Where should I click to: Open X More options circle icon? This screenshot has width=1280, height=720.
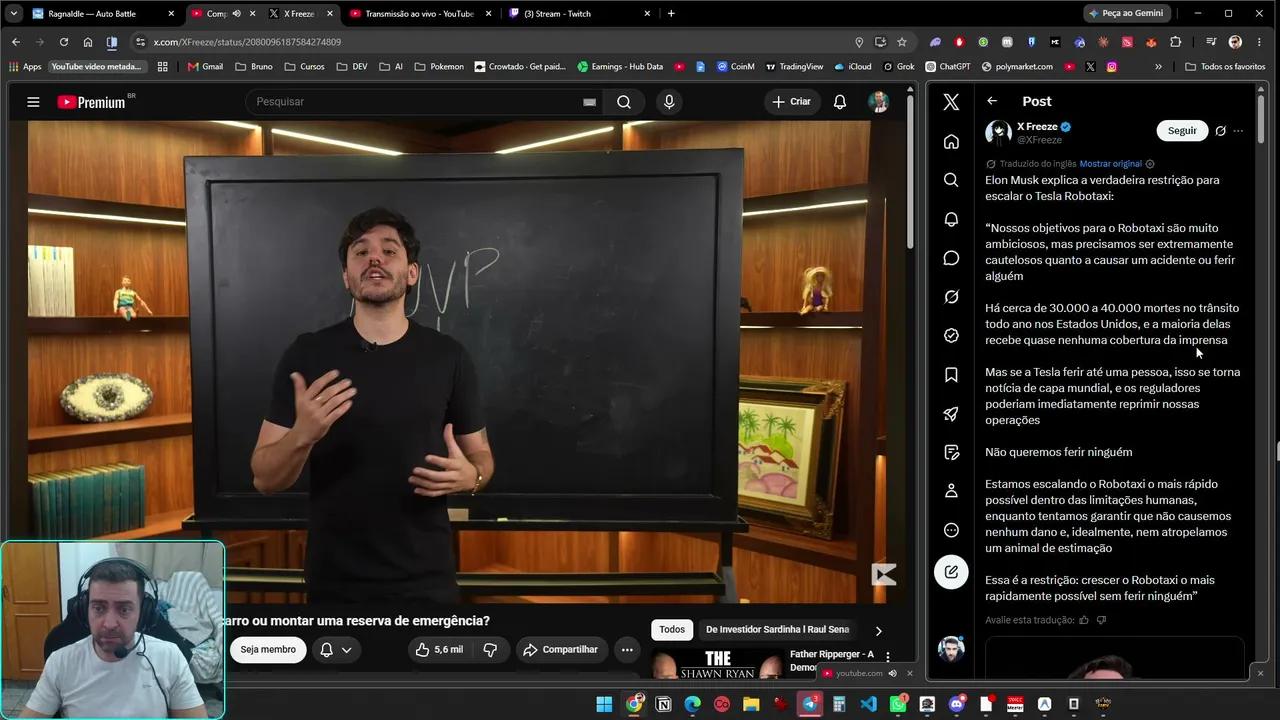(x=951, y=530)
